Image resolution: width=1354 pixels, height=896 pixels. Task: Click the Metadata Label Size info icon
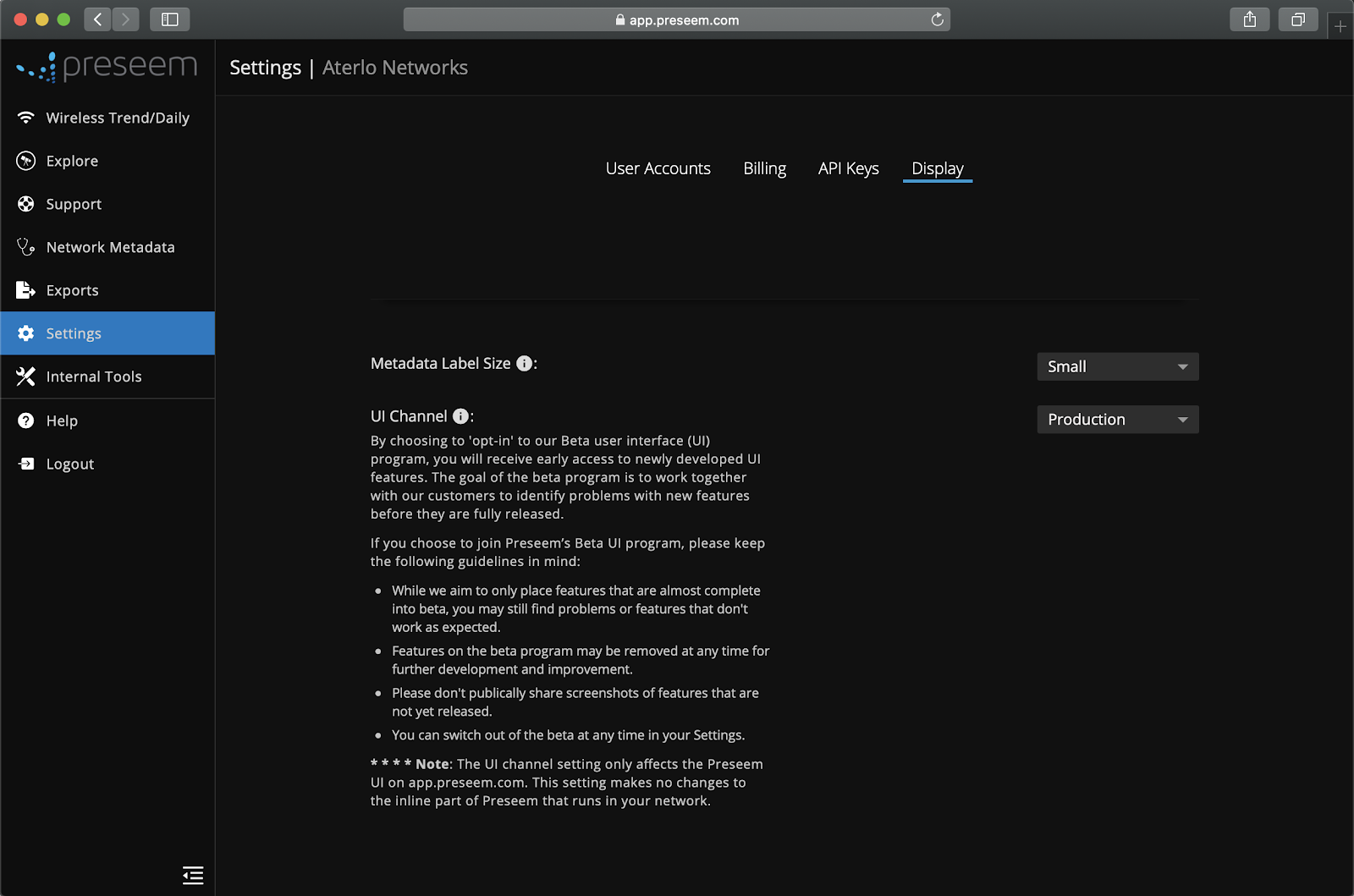(525, 363)
